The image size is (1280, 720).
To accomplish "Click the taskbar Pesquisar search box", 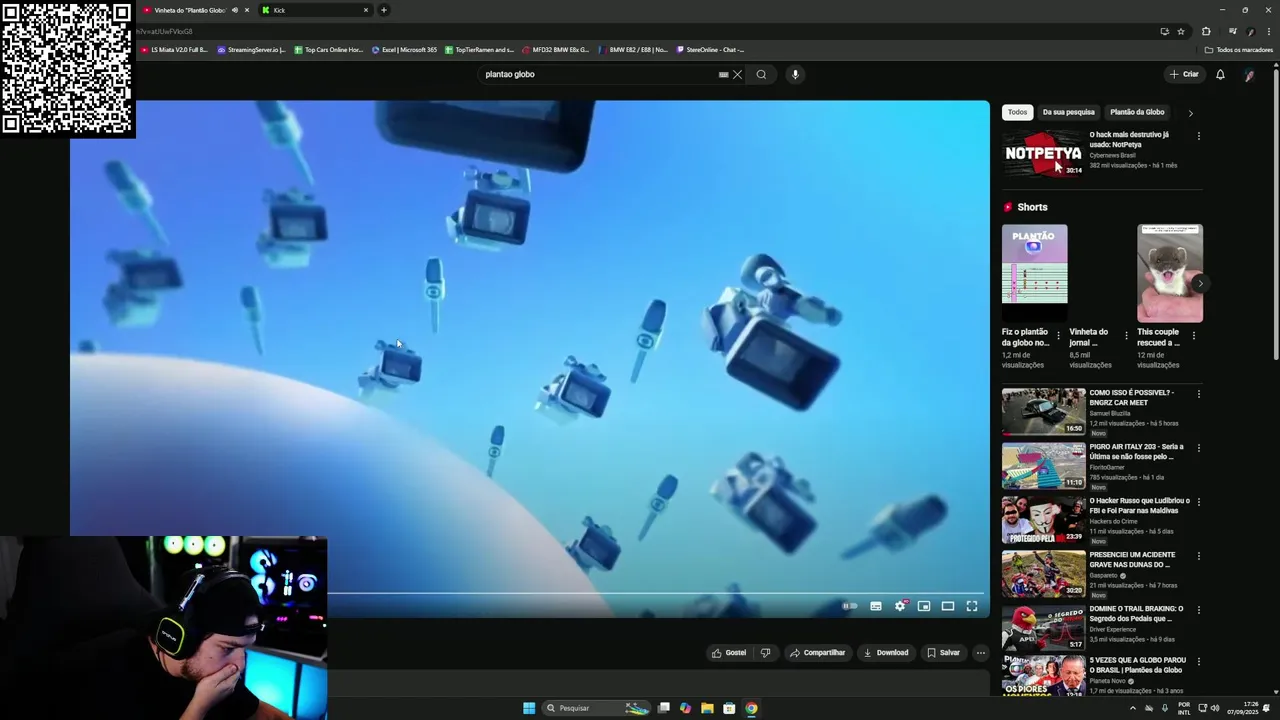I will [597, 708].
